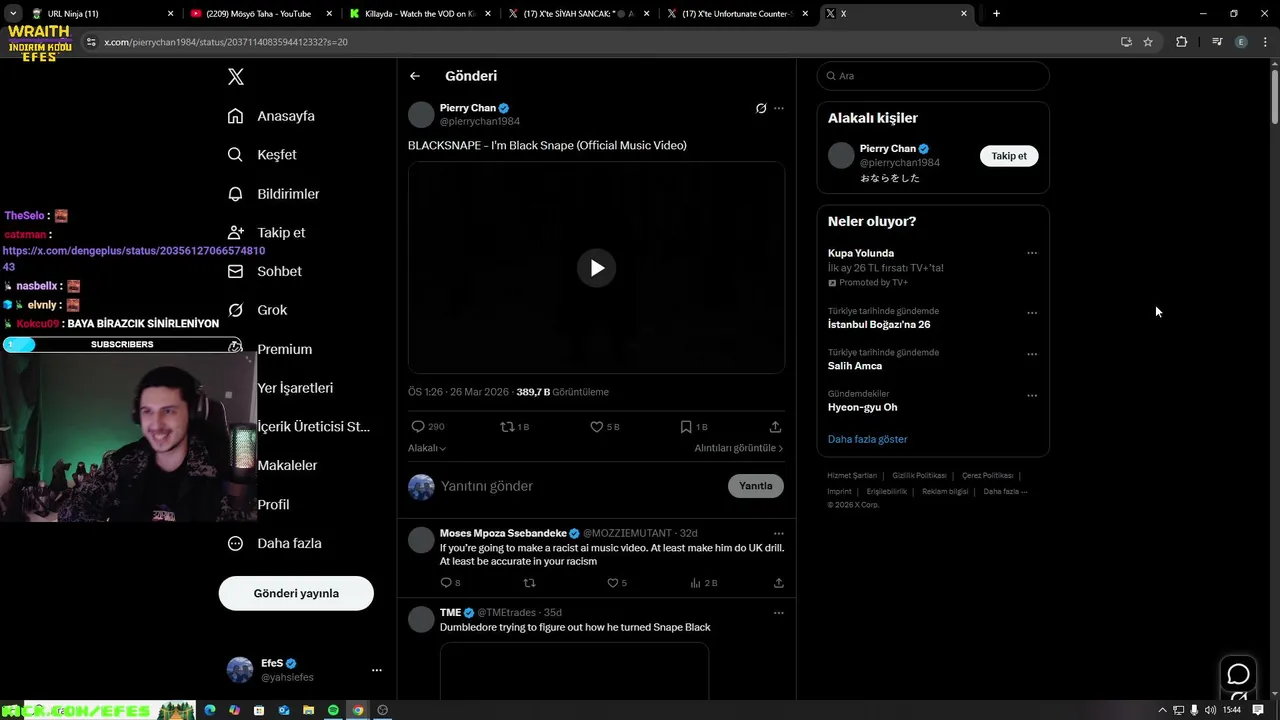
Task: Click Spotify icon in taskbar
Action: tap(333, 710)
